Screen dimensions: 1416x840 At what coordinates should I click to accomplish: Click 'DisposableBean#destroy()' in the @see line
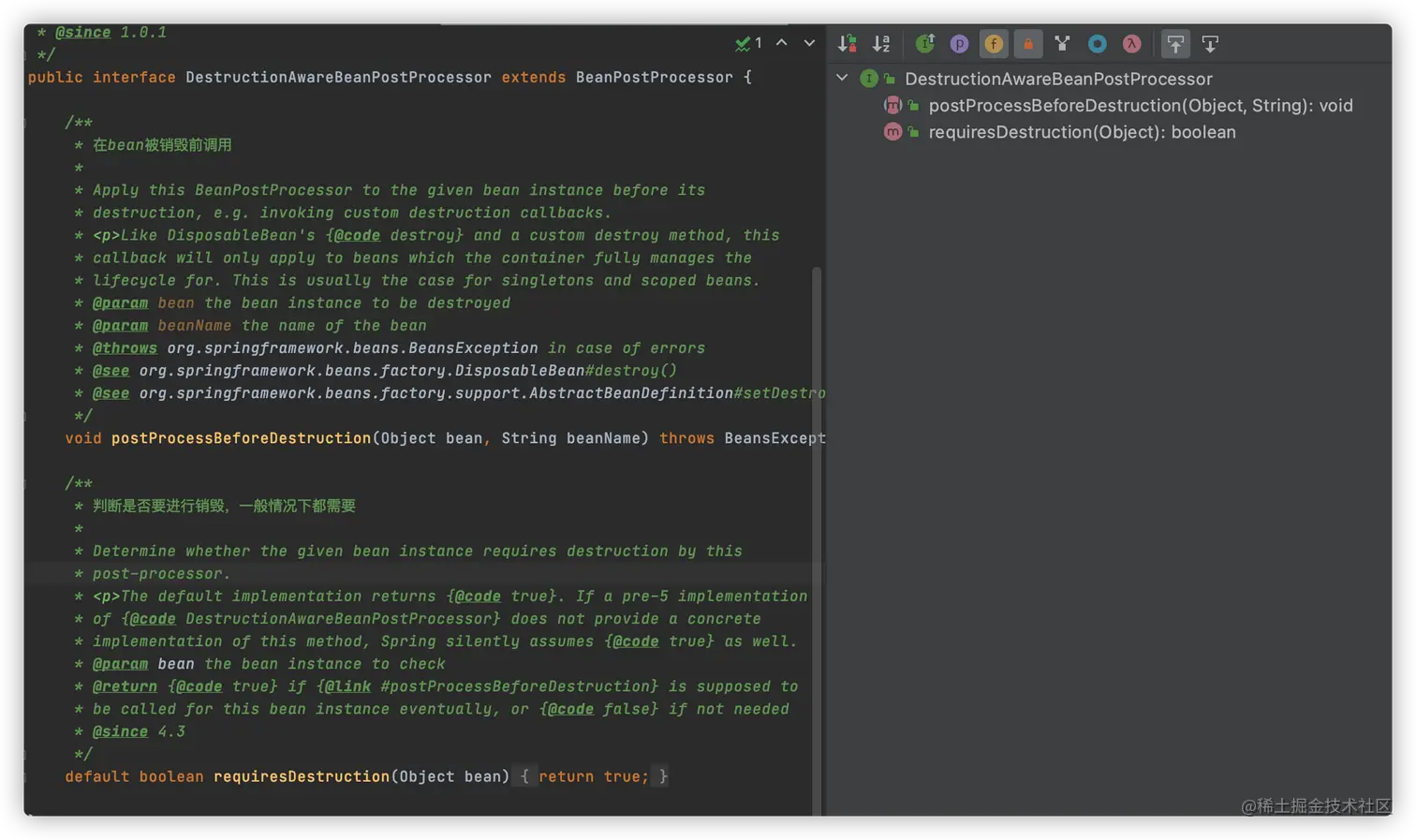coord(566,371)
